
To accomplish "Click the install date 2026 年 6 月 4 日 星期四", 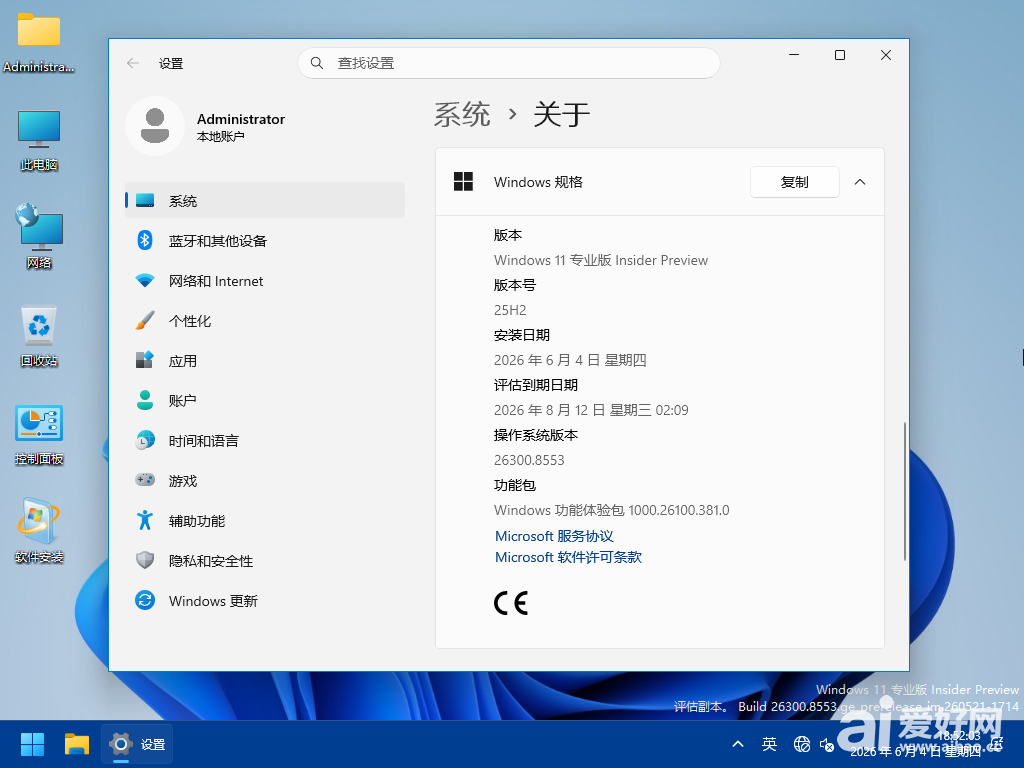I will click(570, 360).
